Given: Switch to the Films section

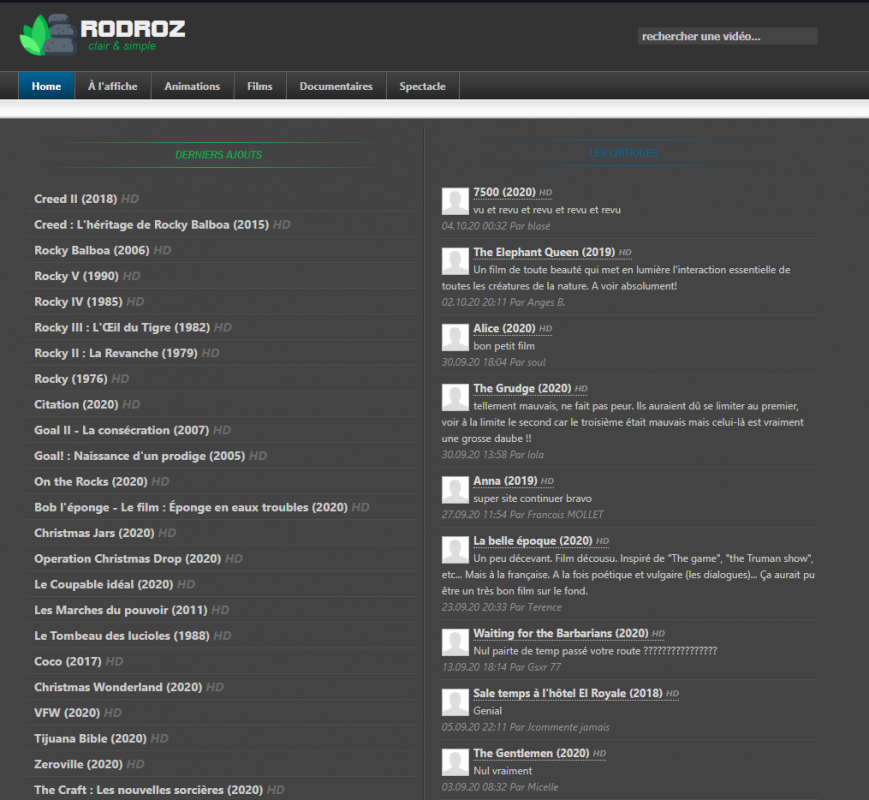Looking at the screenshot, I should tap(260, 86).
